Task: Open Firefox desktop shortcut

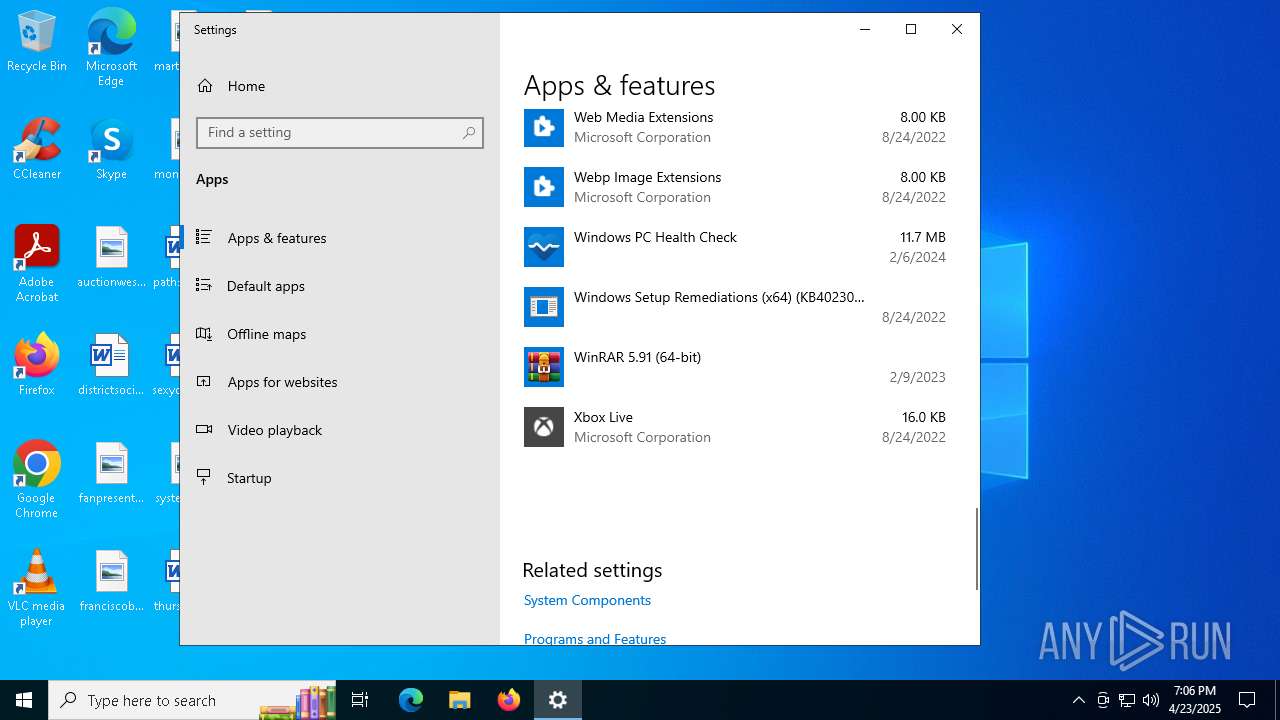Action: pyautogui.click(x=37, y=364)
